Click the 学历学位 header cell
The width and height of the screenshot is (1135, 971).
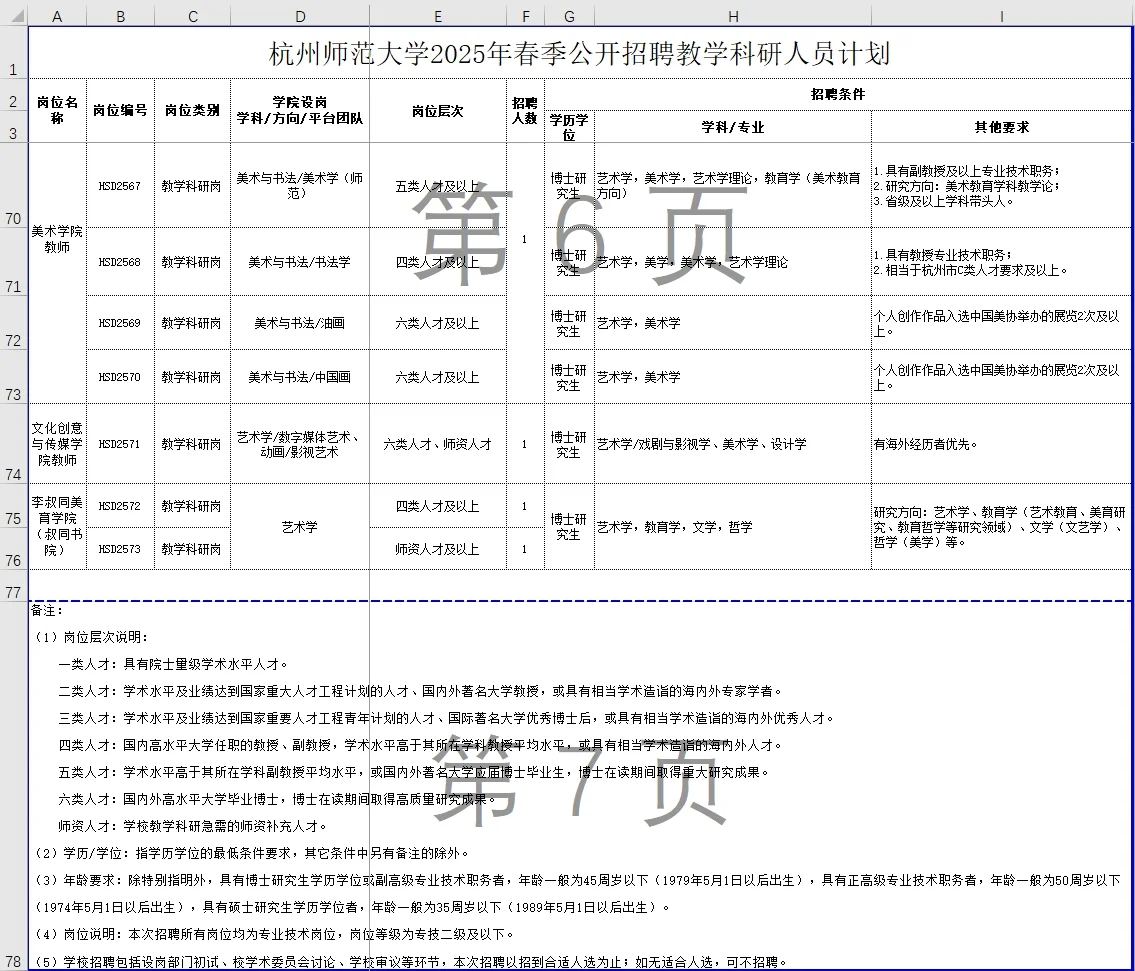click(x=569, y=127)
